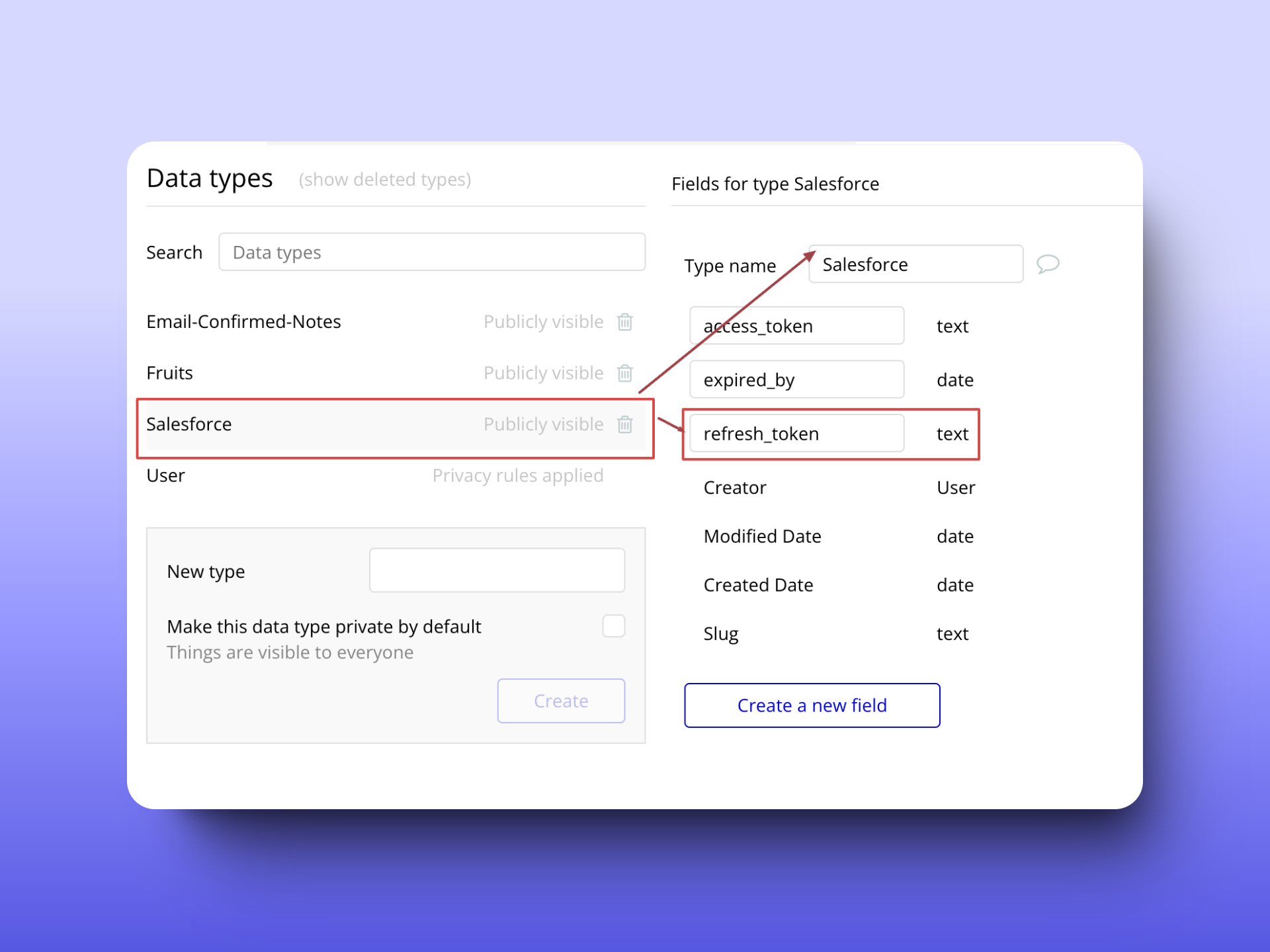Screen dimensions: 1270x952
Task: Tick Make this data type private checkbox
Action: [x=614, y=625]
